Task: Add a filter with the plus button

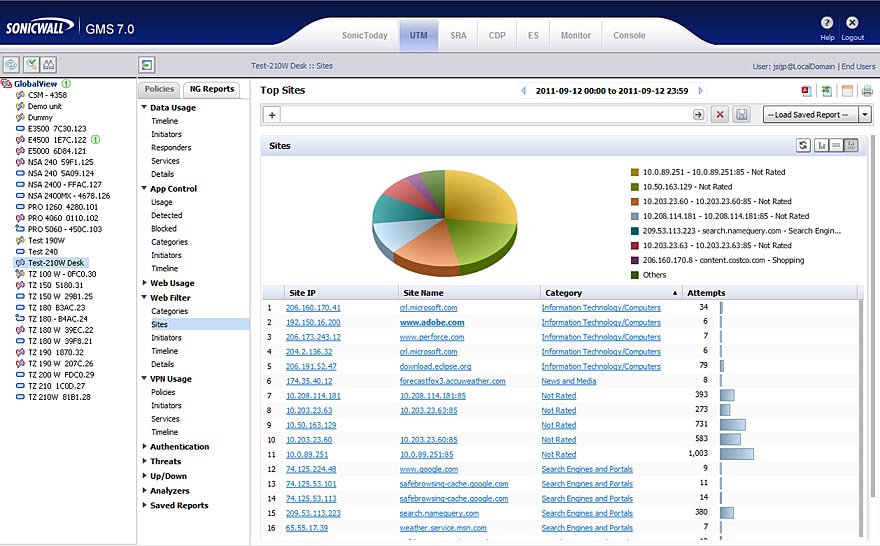Action: 272,115
